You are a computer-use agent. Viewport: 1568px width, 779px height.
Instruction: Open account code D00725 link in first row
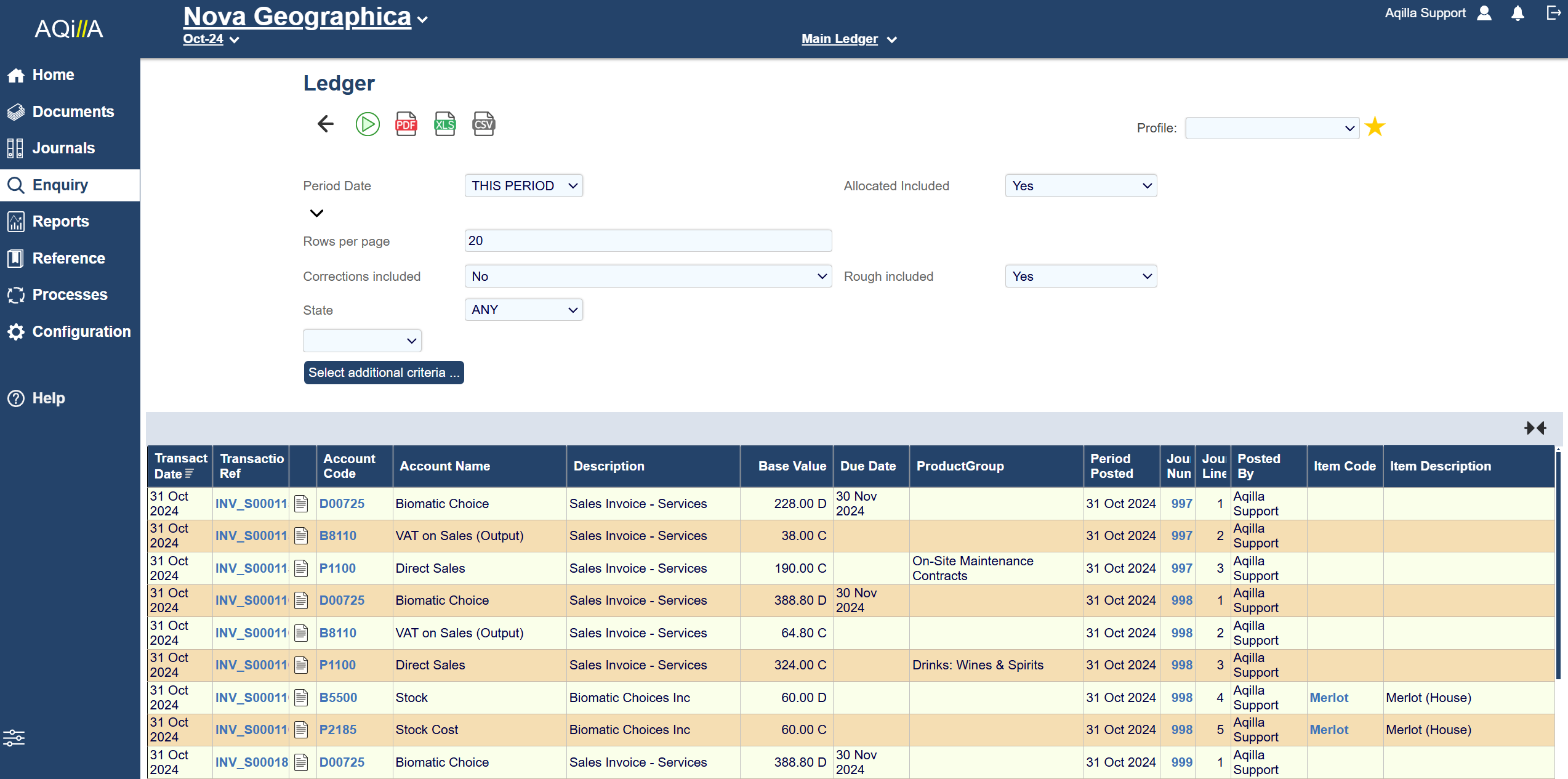coord(342,504)
